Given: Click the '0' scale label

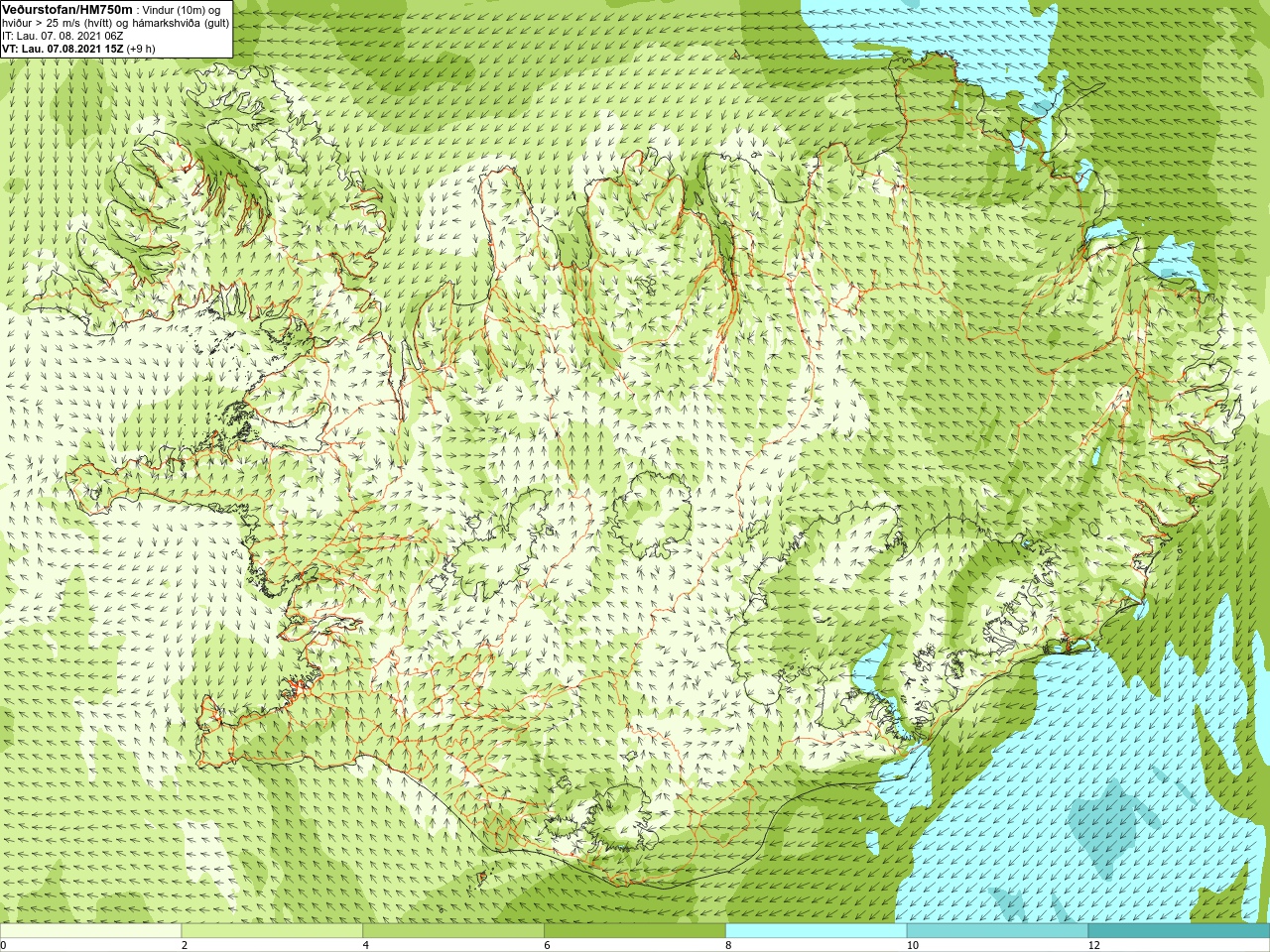Looking at the screenshot, I should 3,945.
